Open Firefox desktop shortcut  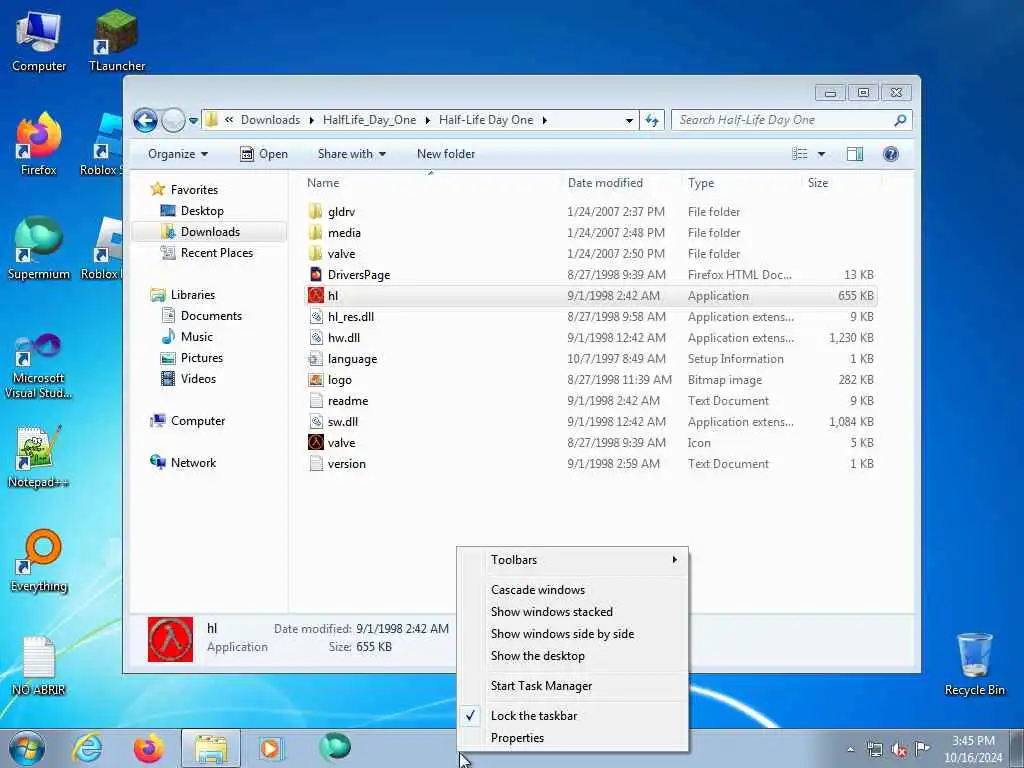pyautogui.click(x=39, y=144)
